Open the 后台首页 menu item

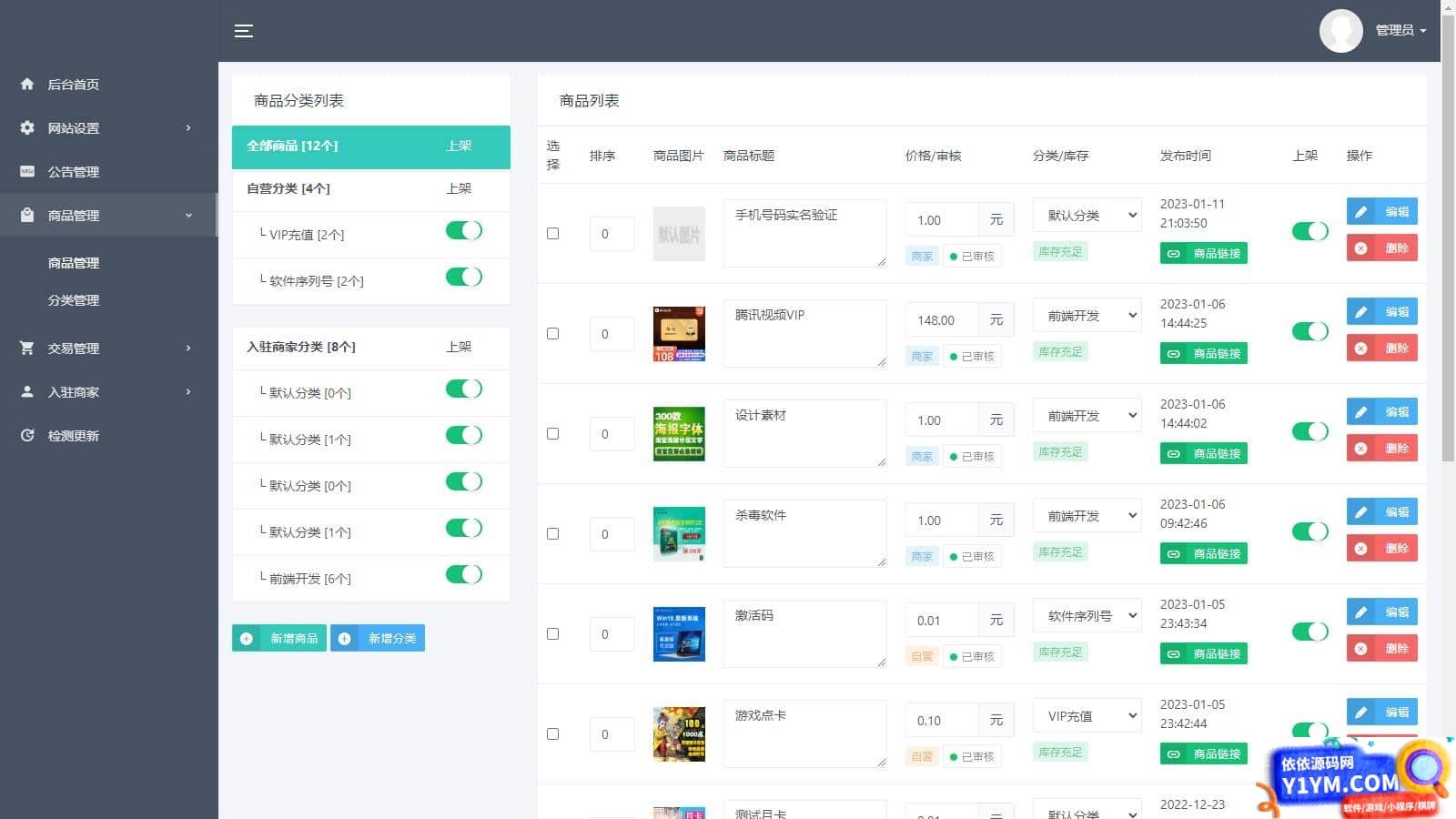pyautogui.click(x=109, y=84)
